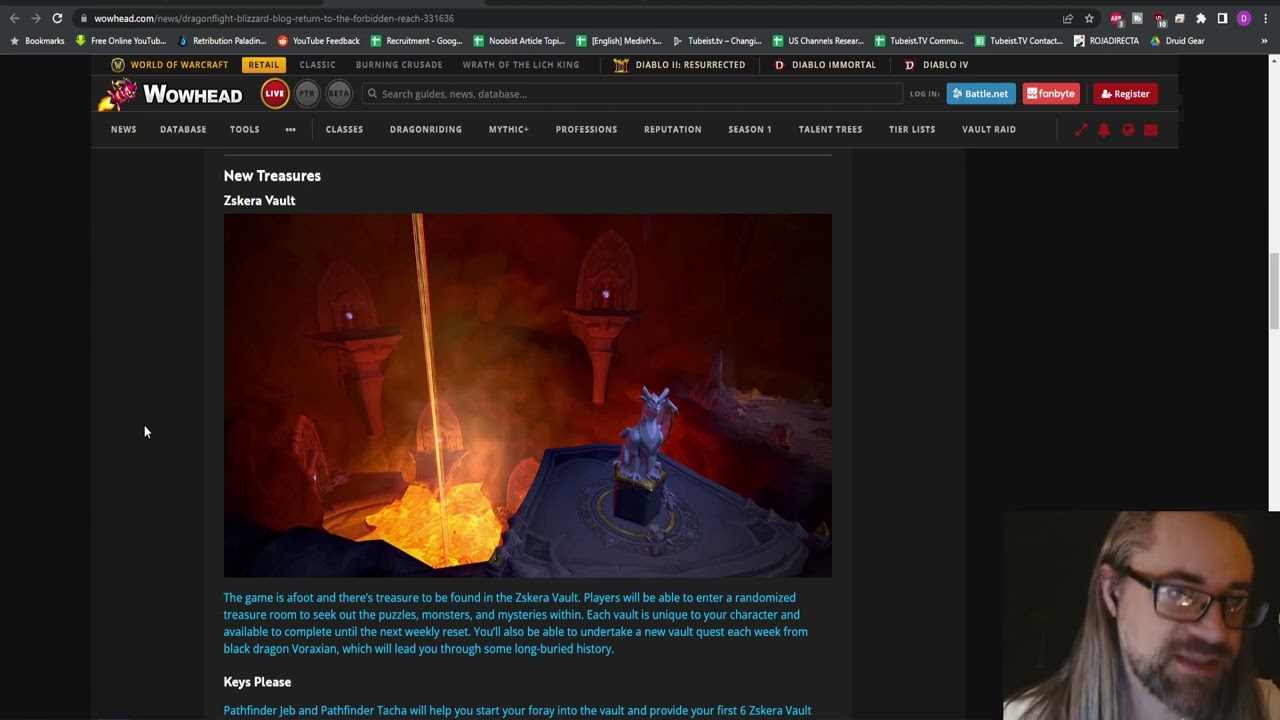Click the page vertical scrollbar thumb
This screenshot has height=720, width=1280.
1274,290
